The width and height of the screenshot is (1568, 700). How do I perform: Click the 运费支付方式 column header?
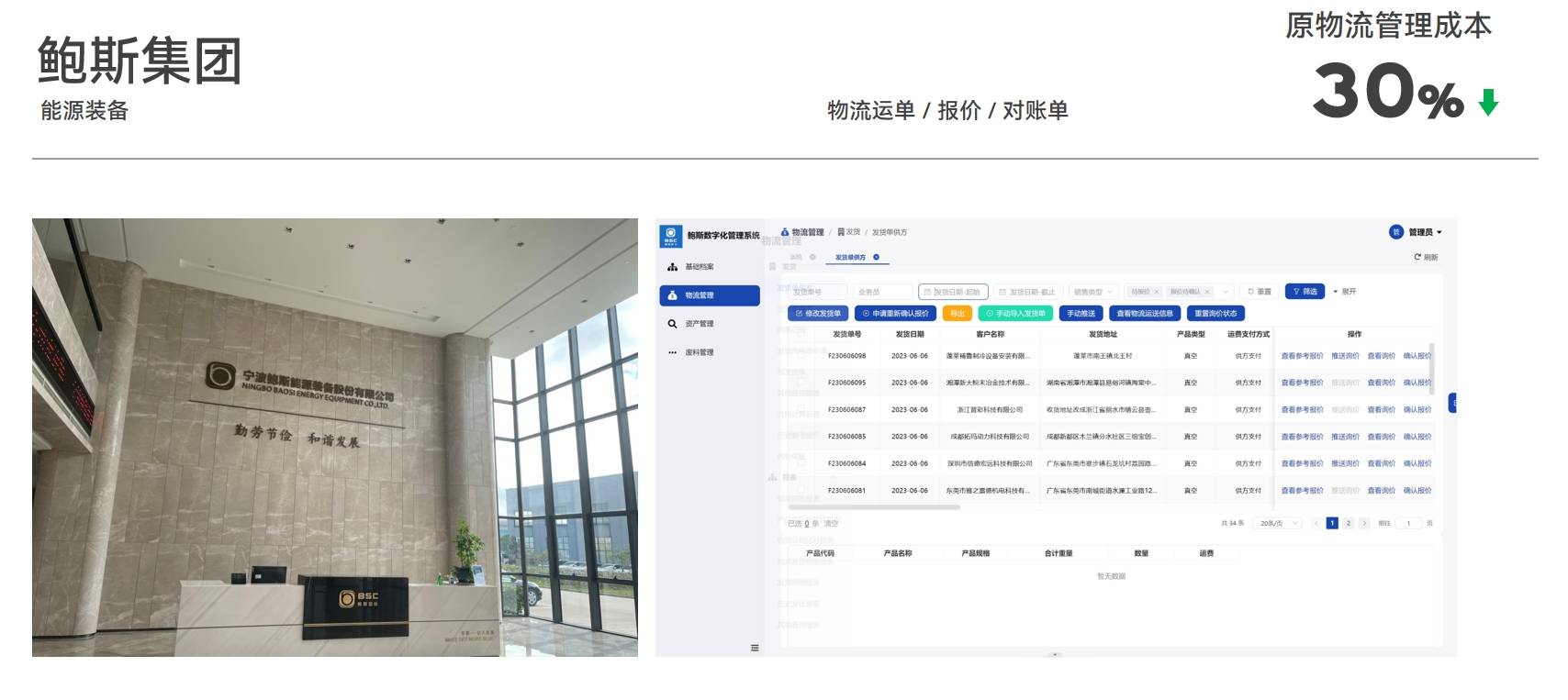(1249, 334)
